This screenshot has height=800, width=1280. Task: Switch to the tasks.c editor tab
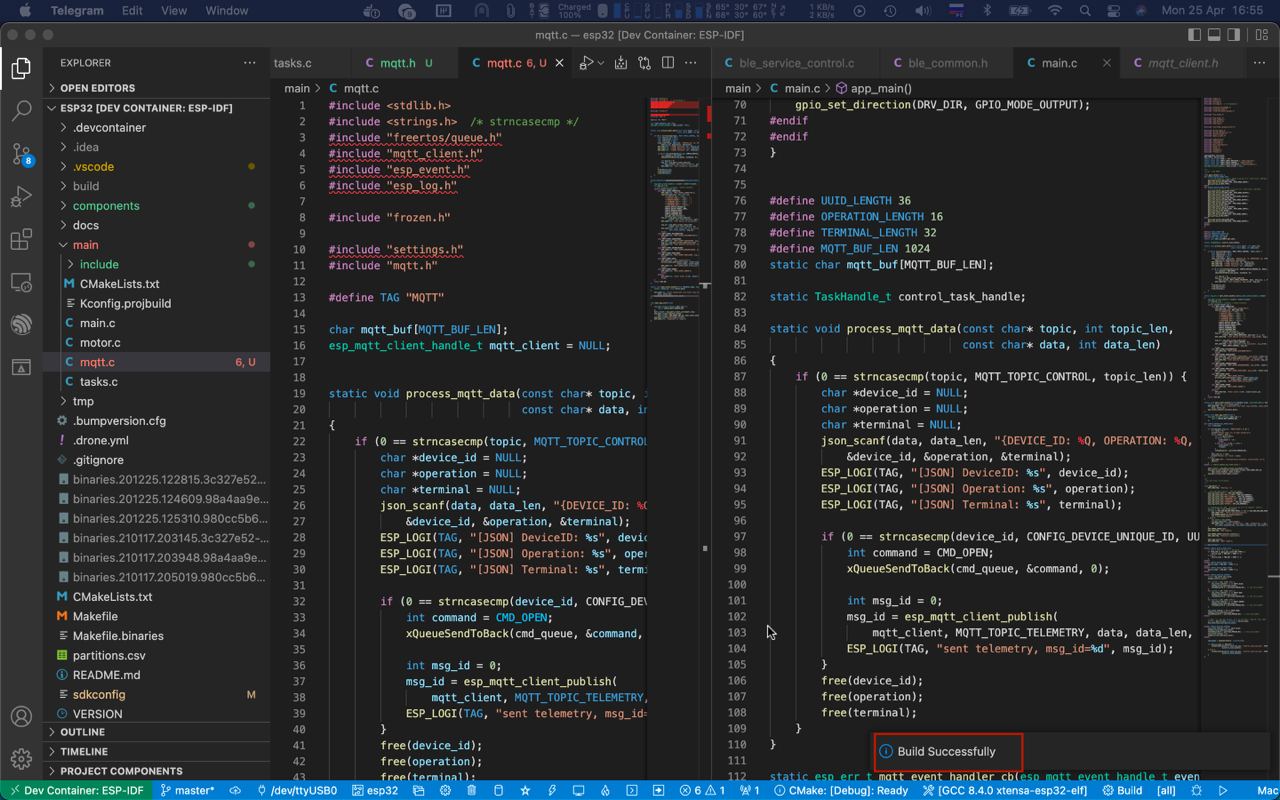293,63
